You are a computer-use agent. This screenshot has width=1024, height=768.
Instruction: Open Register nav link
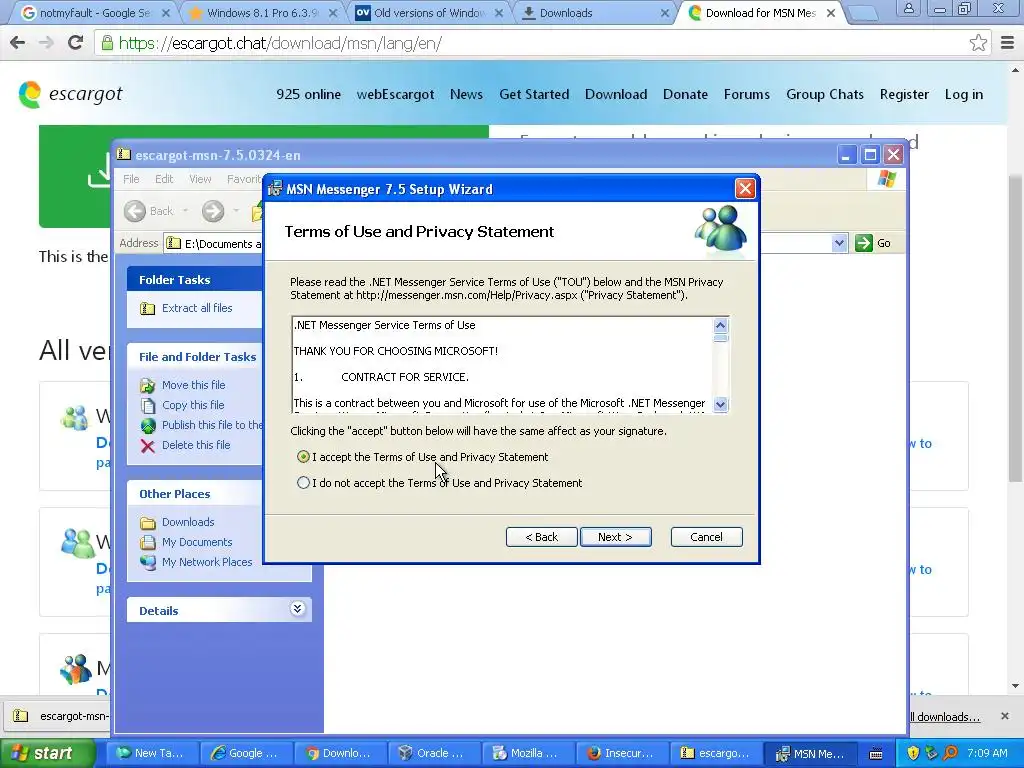click(904, 95)
